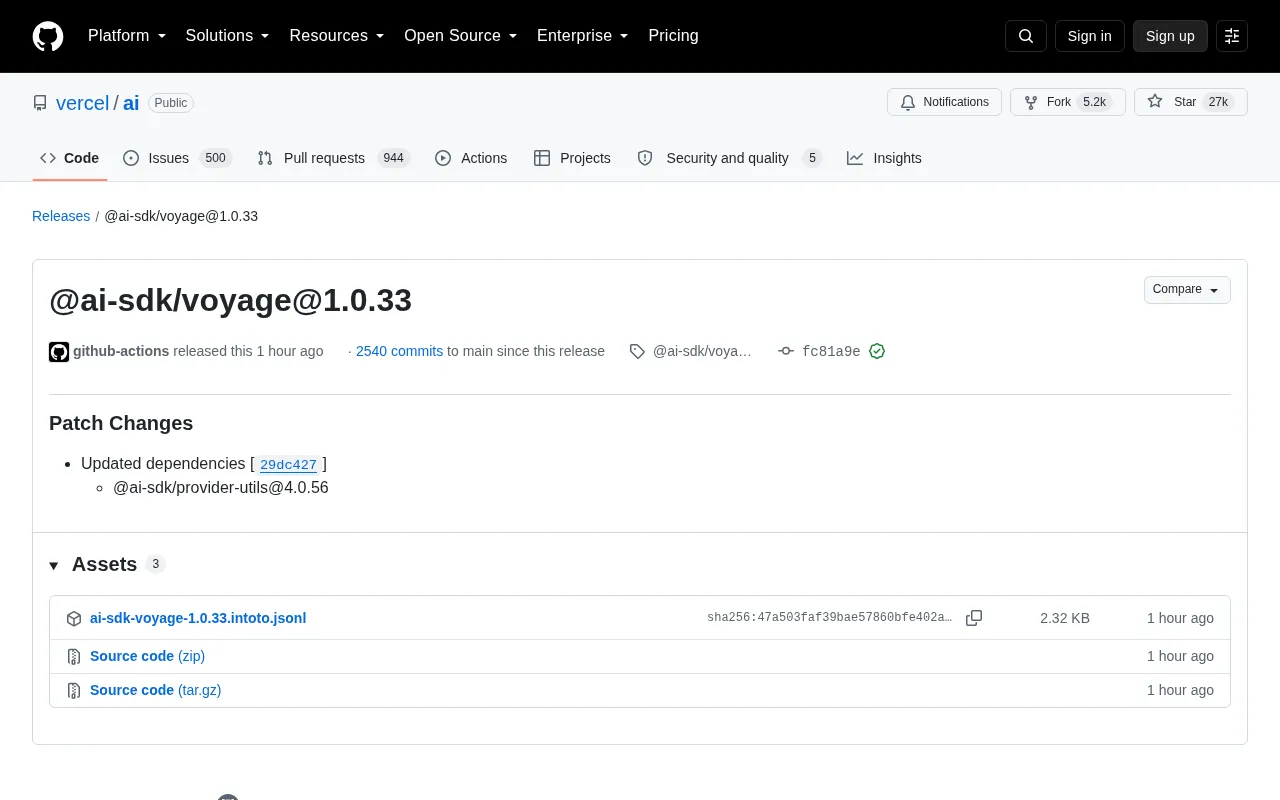Click the tag icon for @ai-sdk/voya…
The image size is (1280, 800).
[637, 351]
